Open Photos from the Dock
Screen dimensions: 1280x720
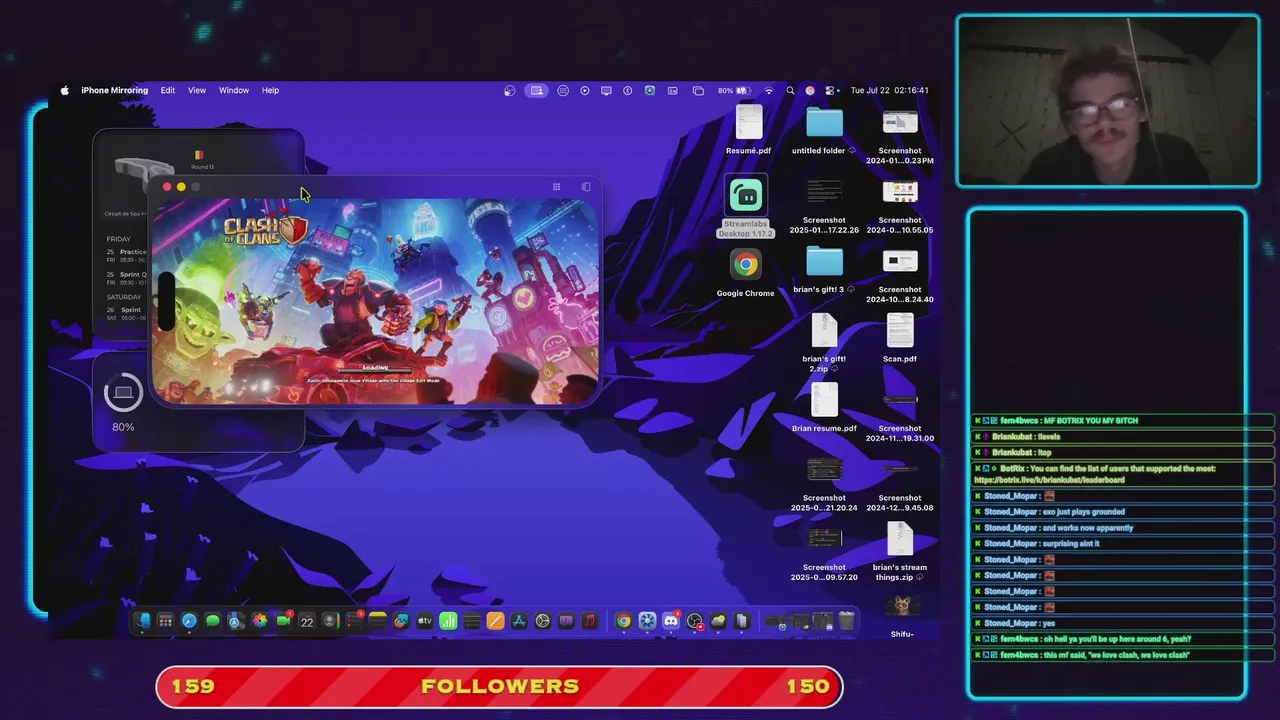coord(260,621)
